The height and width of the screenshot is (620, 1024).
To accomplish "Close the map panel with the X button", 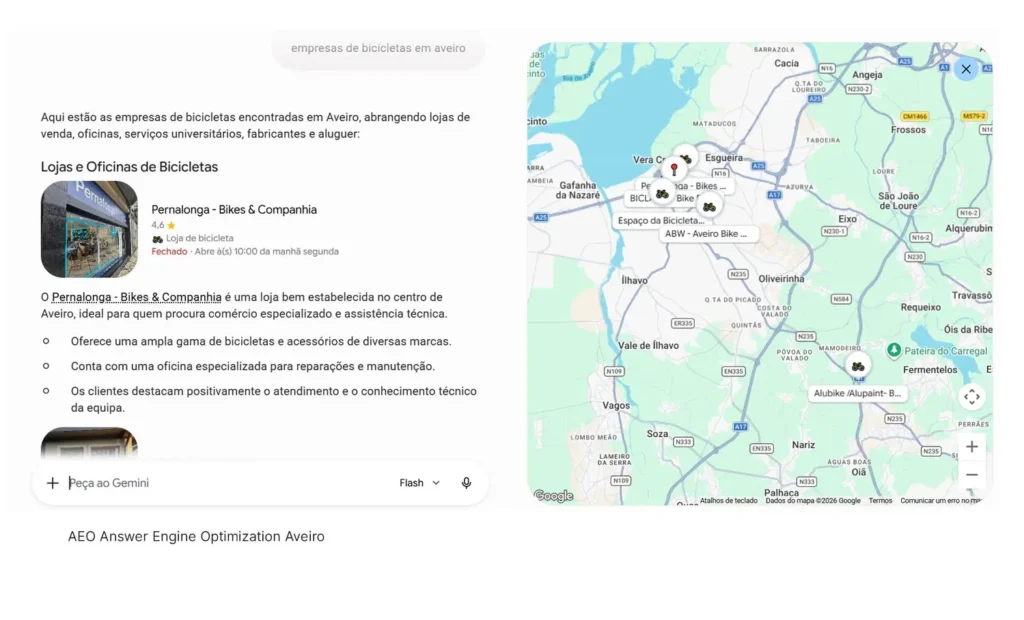I will point(966,69).
